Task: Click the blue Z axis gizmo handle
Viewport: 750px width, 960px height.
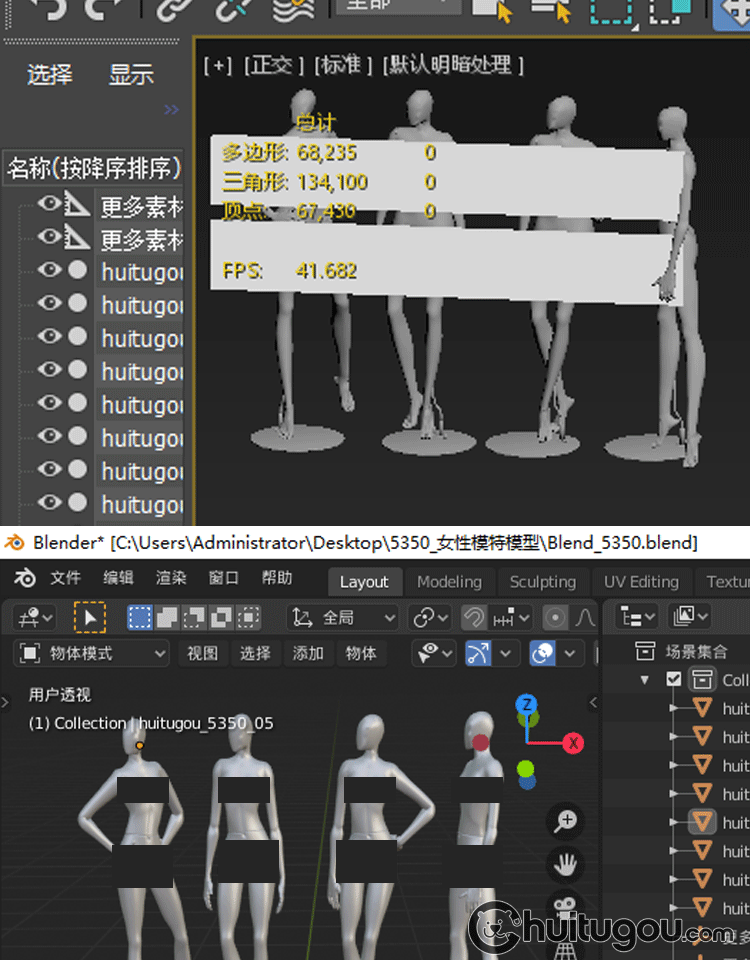Action: [x=526, y=704]
